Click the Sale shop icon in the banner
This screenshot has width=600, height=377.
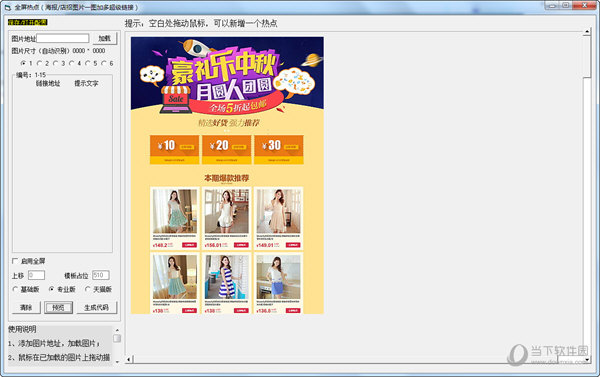pos(176,100)
